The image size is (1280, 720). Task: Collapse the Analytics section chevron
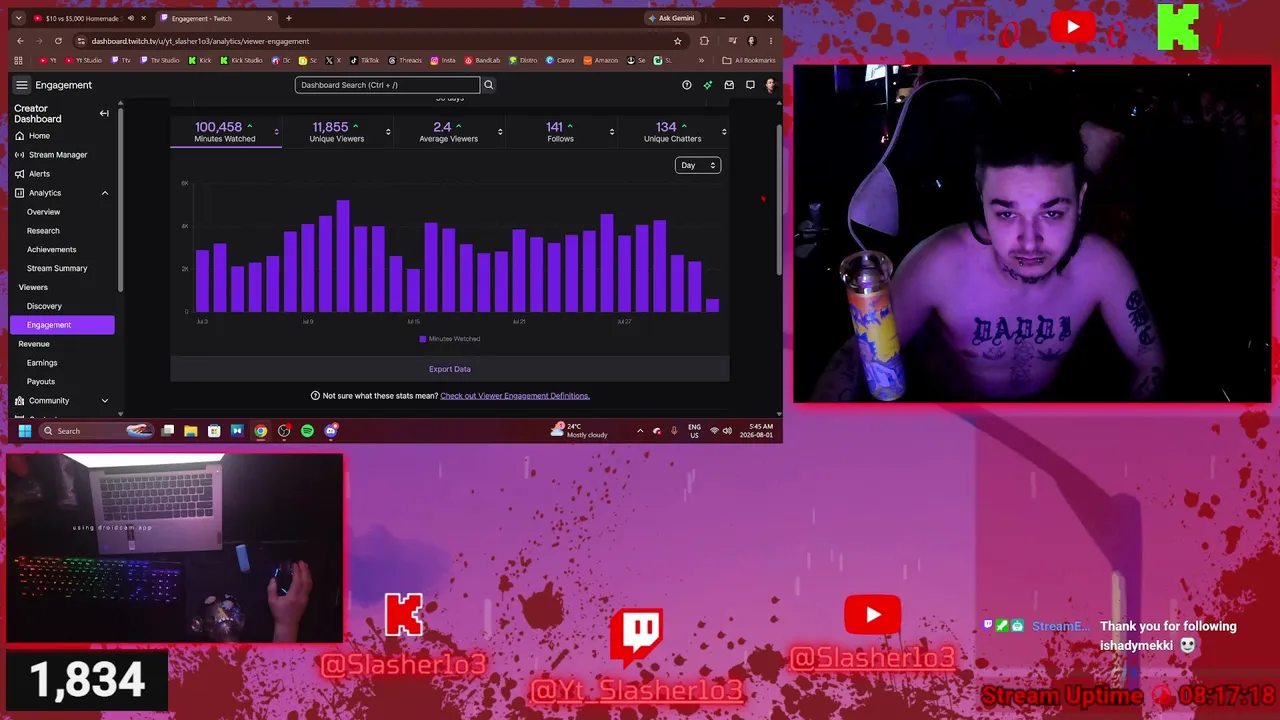tap(105, 193)
